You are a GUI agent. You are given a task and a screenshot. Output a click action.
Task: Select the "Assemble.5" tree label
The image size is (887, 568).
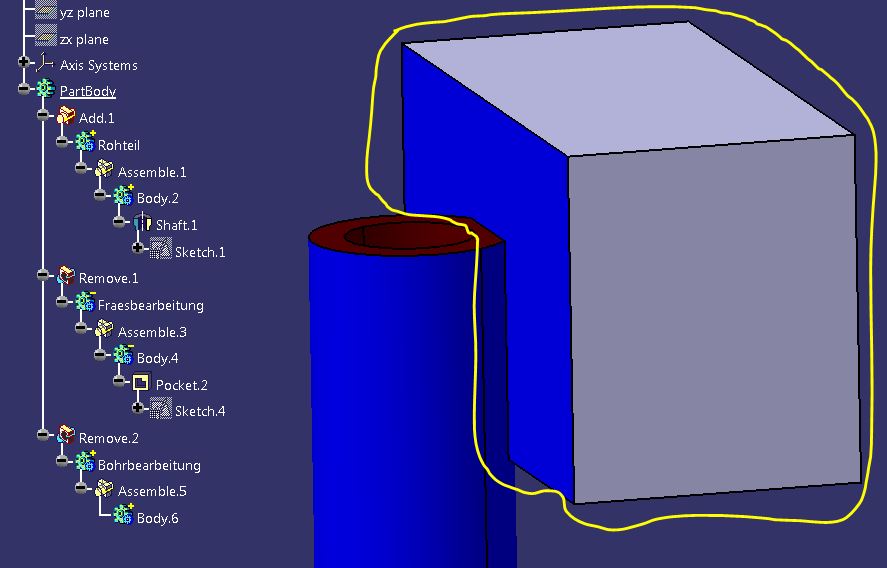tap(152, 491)
